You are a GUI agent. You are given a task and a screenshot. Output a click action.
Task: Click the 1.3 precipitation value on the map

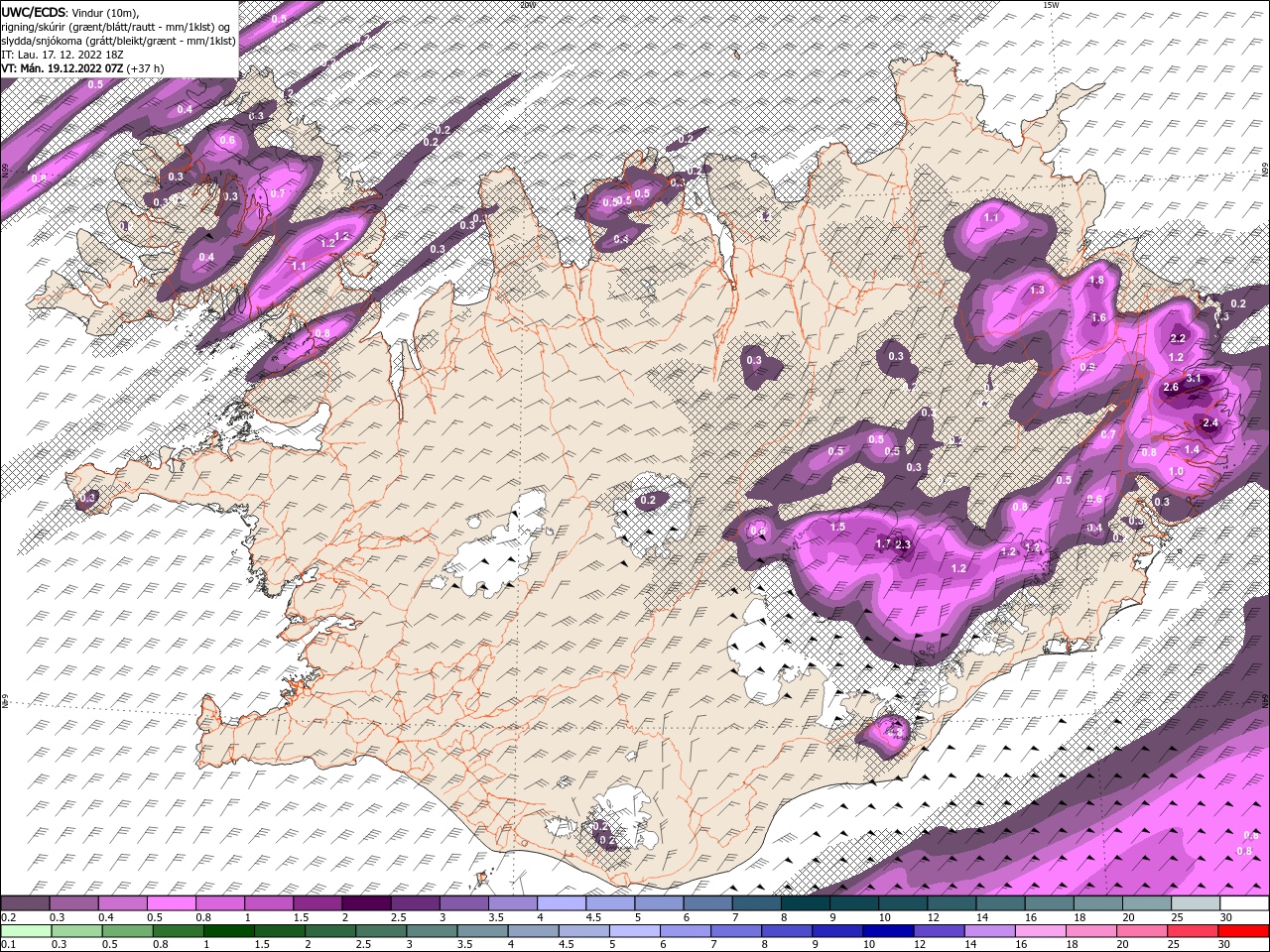click(1038, 290)
